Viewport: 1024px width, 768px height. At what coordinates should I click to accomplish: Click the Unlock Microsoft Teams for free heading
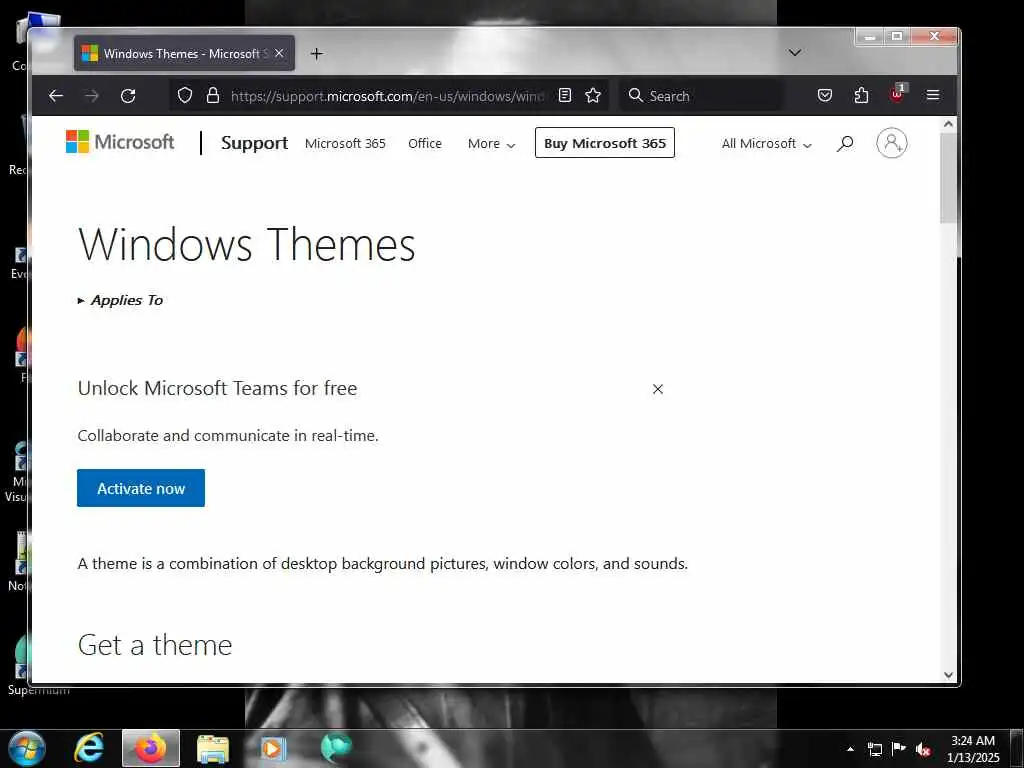pos(217,388)
